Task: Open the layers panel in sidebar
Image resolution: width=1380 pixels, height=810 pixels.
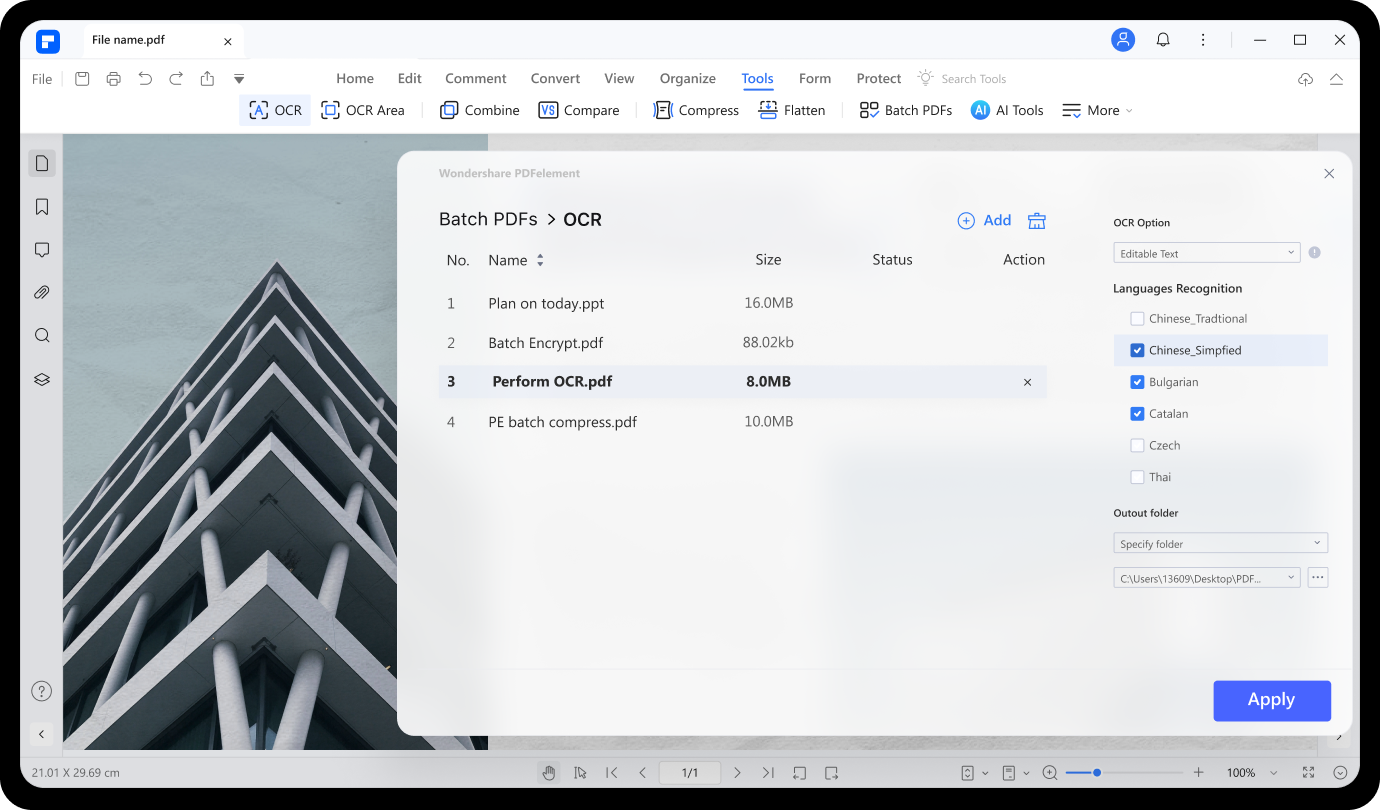Action: point(42,380)
